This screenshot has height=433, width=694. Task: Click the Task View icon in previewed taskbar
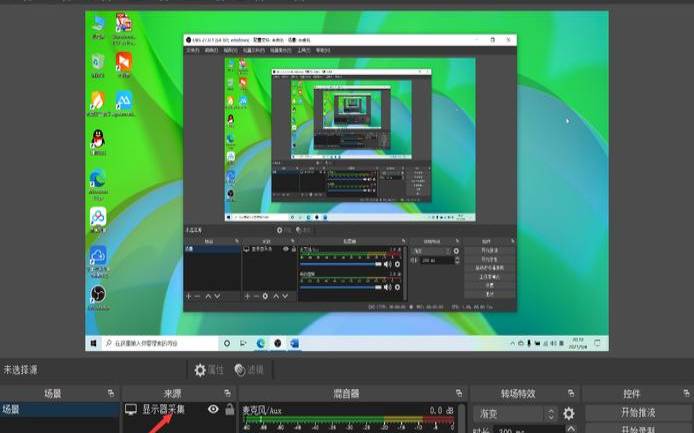coord(243,343)
